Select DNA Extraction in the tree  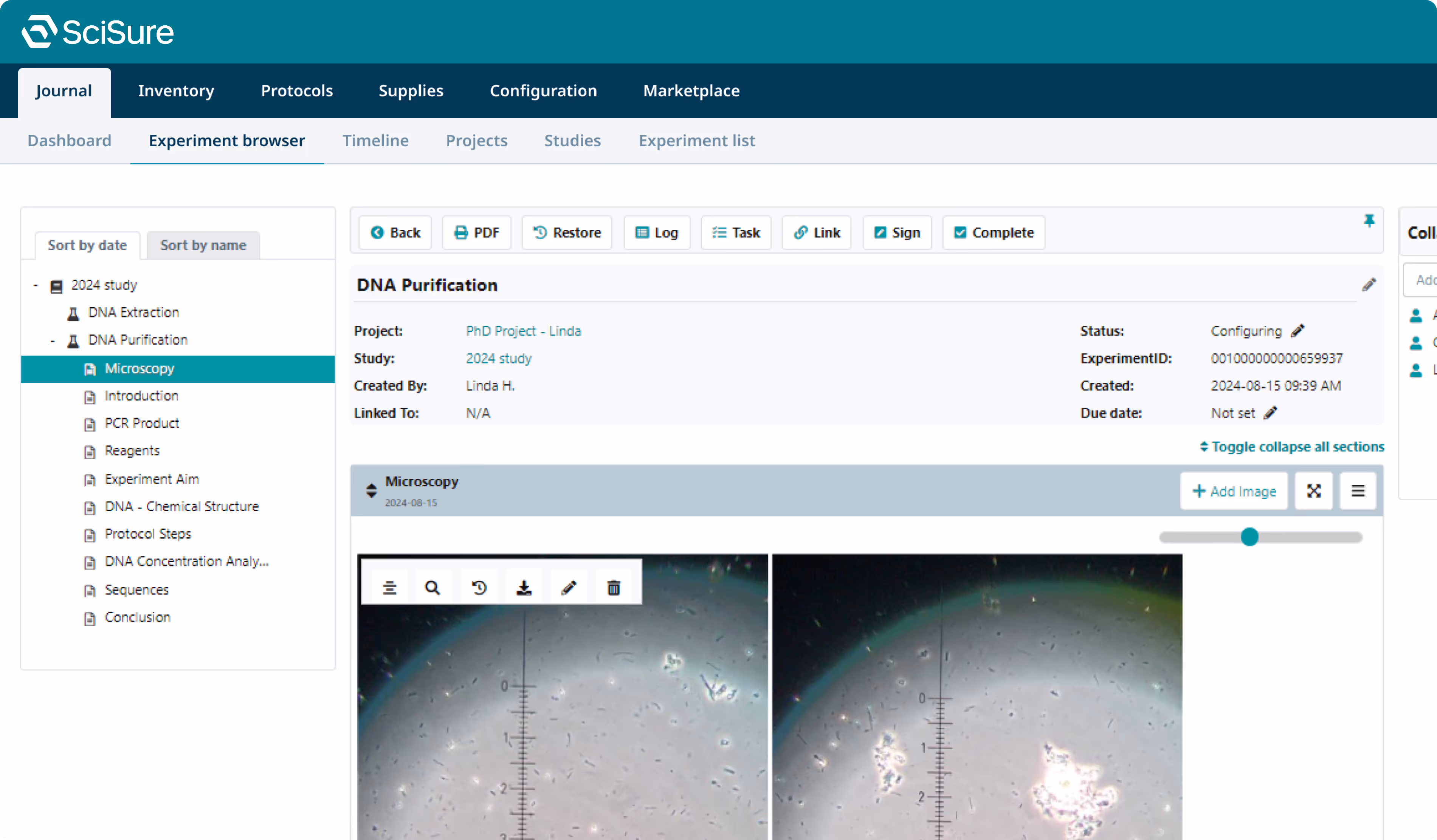coord(133,312)
